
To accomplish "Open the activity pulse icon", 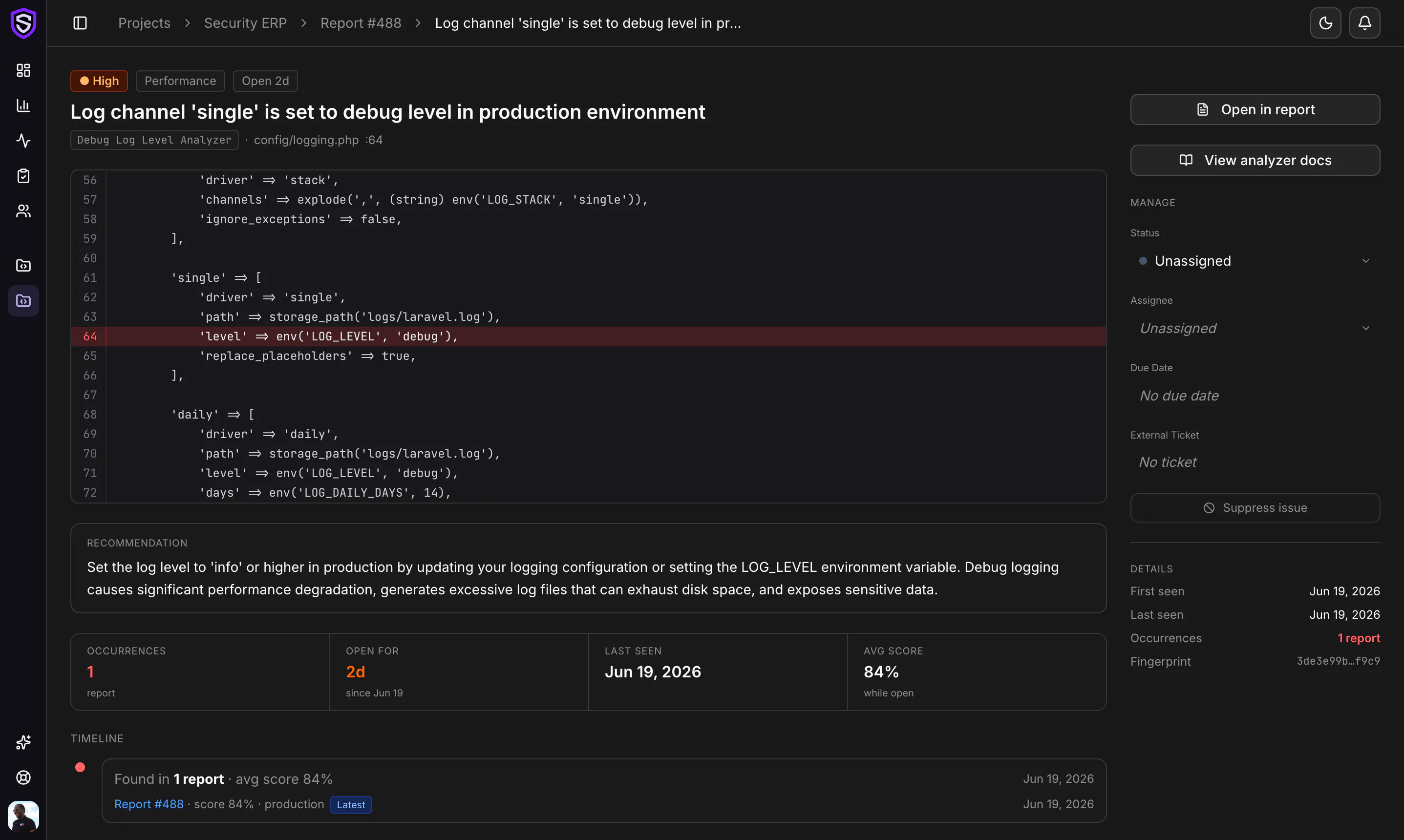I will coord(23,140).
